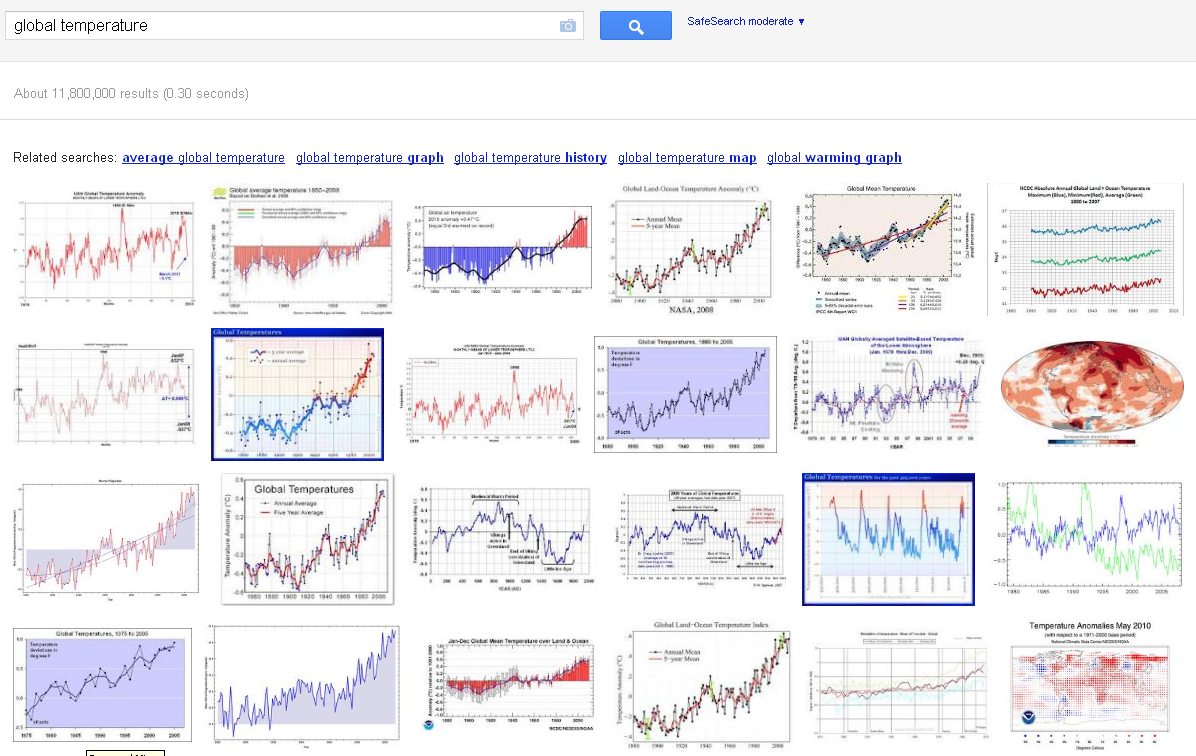
Task: Open the Global Land-Ocean Temperature Index thumbnail
Action: coord(702,685)
